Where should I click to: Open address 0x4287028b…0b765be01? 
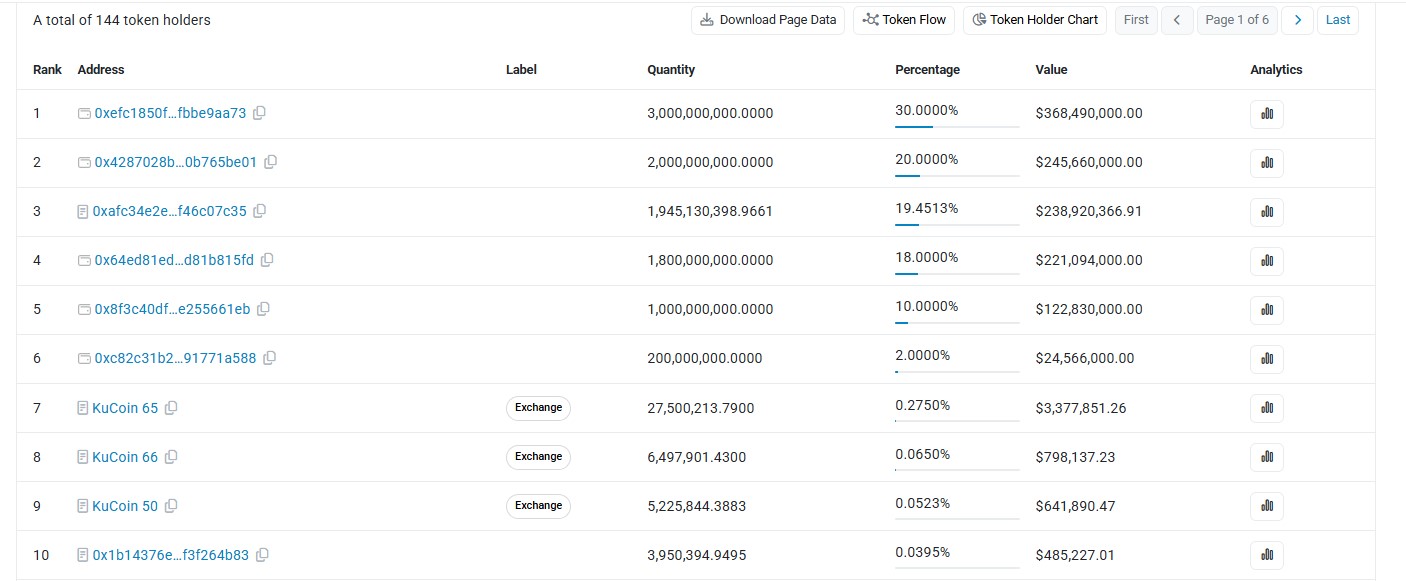(176, 162)
